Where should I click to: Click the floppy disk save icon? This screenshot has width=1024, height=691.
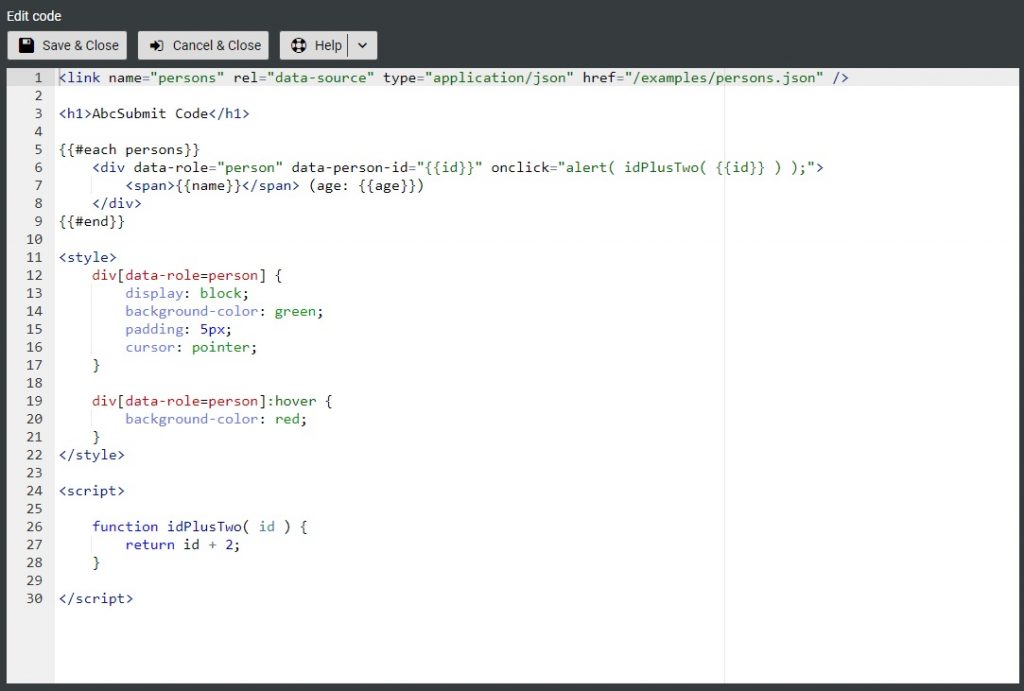(25, 44)
